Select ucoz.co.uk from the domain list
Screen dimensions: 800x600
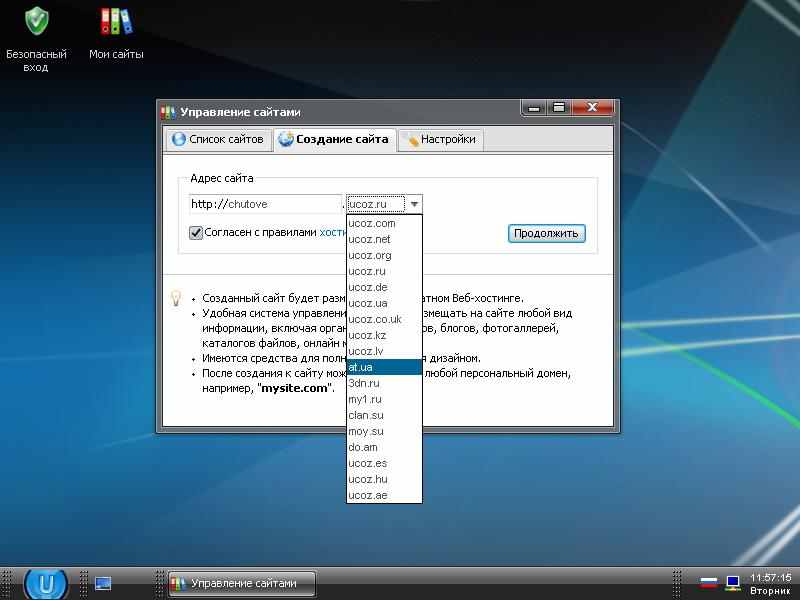(384, 319)
